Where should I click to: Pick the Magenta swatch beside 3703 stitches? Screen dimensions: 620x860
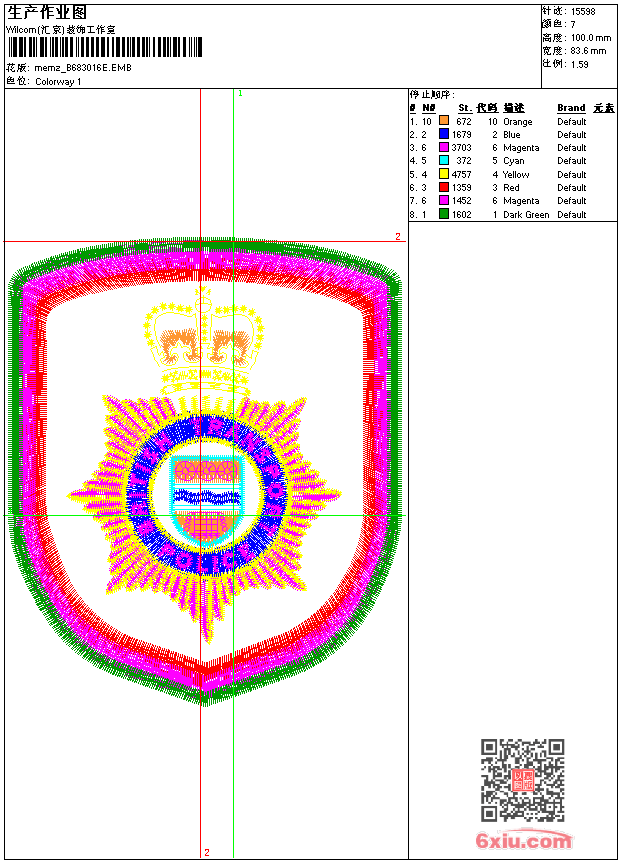444,147
